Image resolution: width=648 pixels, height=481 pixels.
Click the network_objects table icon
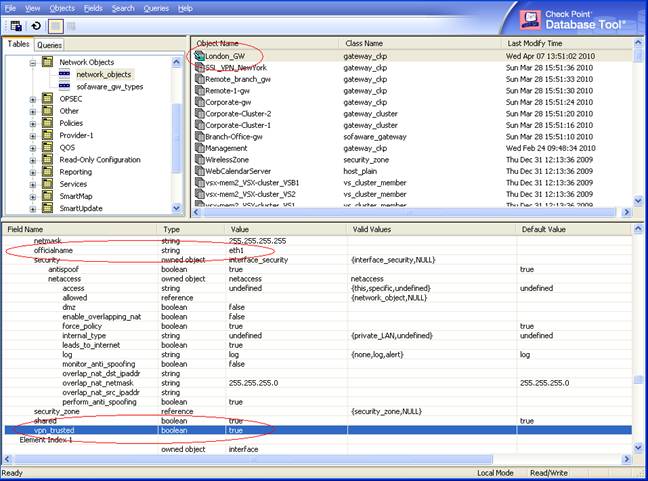[x=64, y=74]
